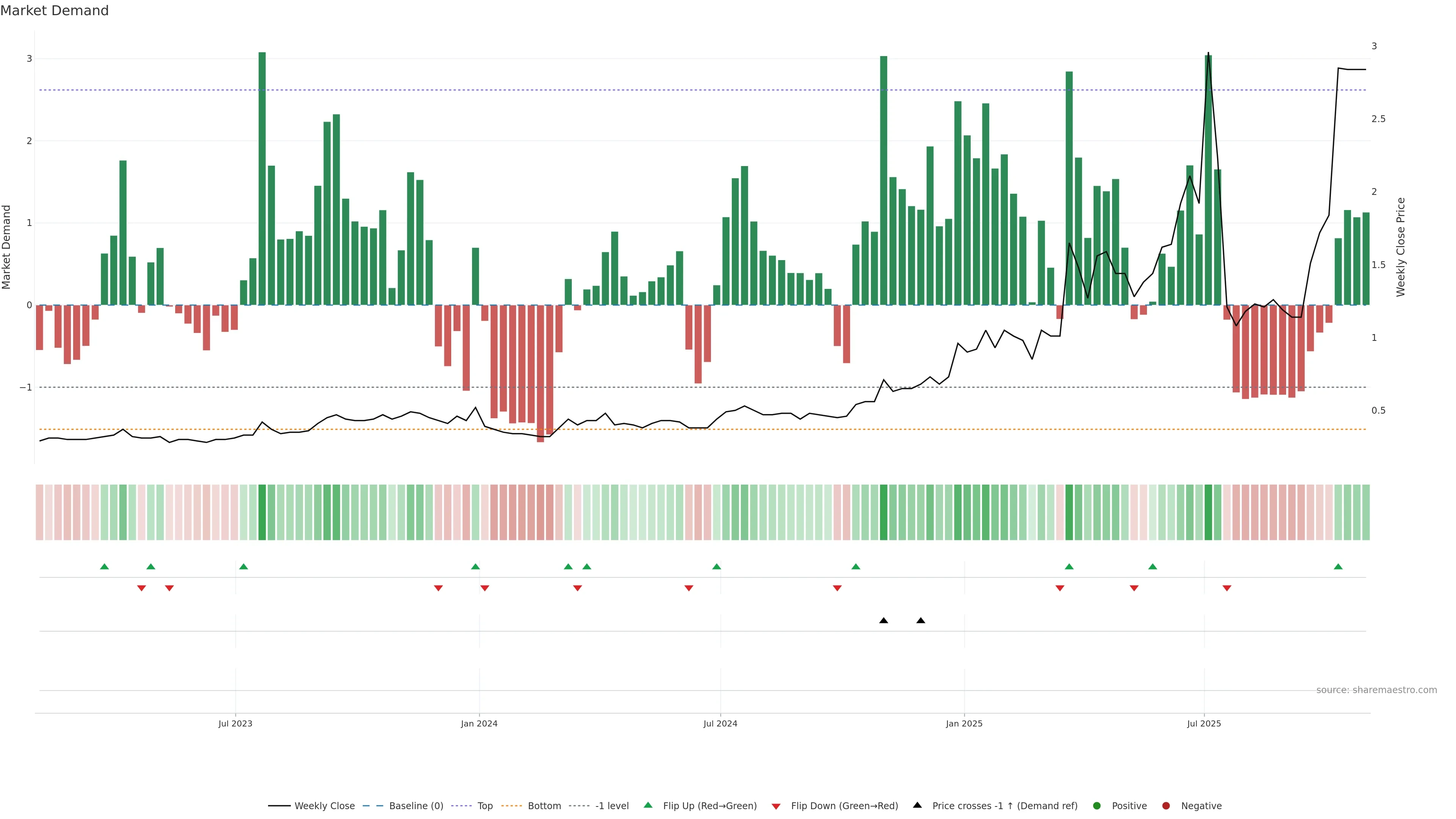Click the leftmost pale red heat strip cell

(39, 512)
